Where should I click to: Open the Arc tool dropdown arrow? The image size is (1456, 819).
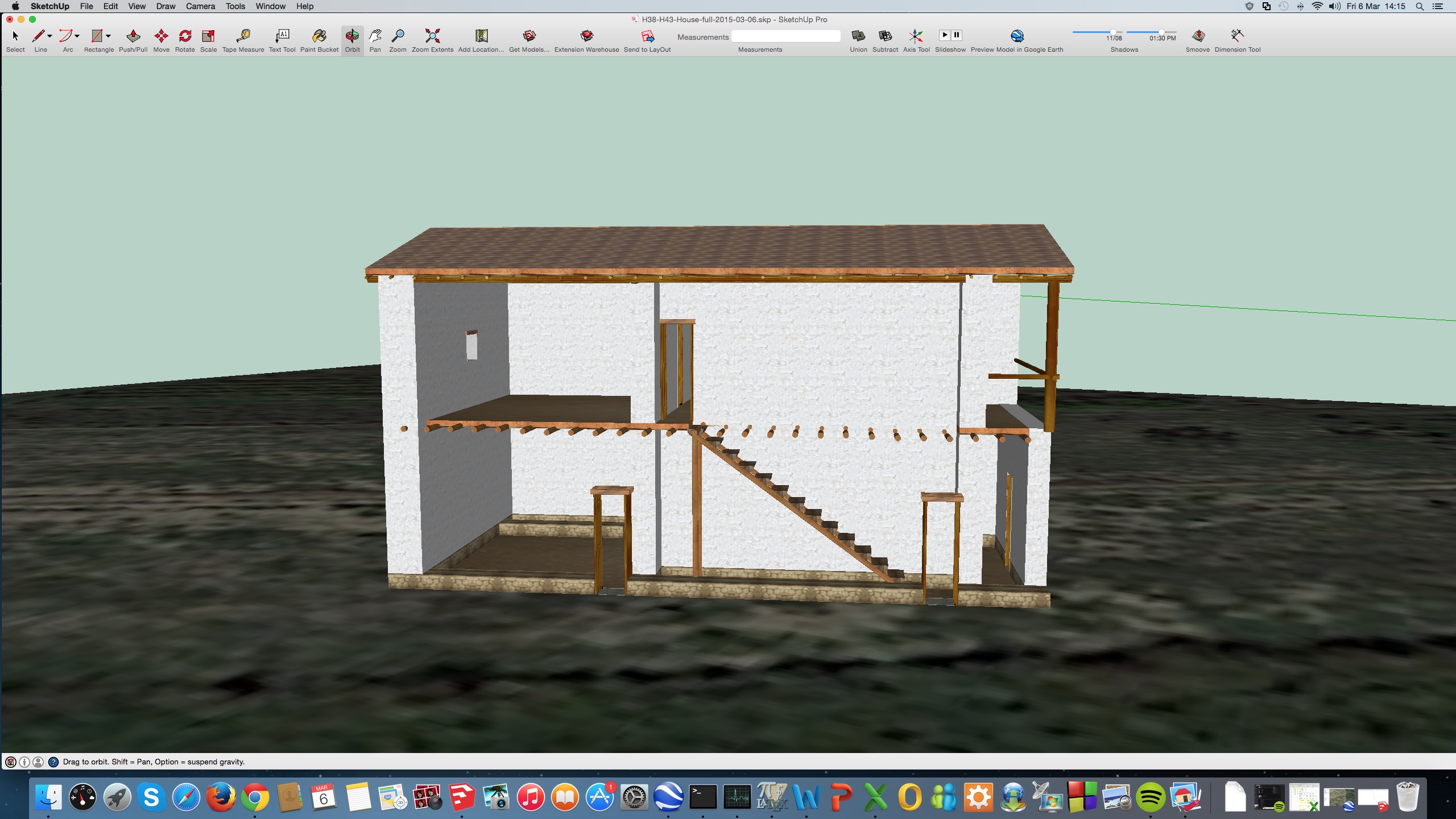tap(77, 36)
